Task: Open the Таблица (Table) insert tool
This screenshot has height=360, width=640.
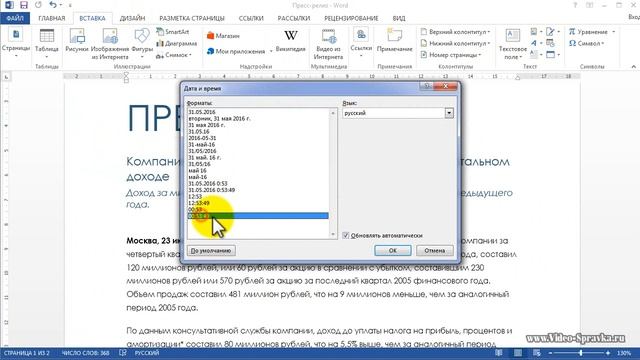Action: click(47, 44)
